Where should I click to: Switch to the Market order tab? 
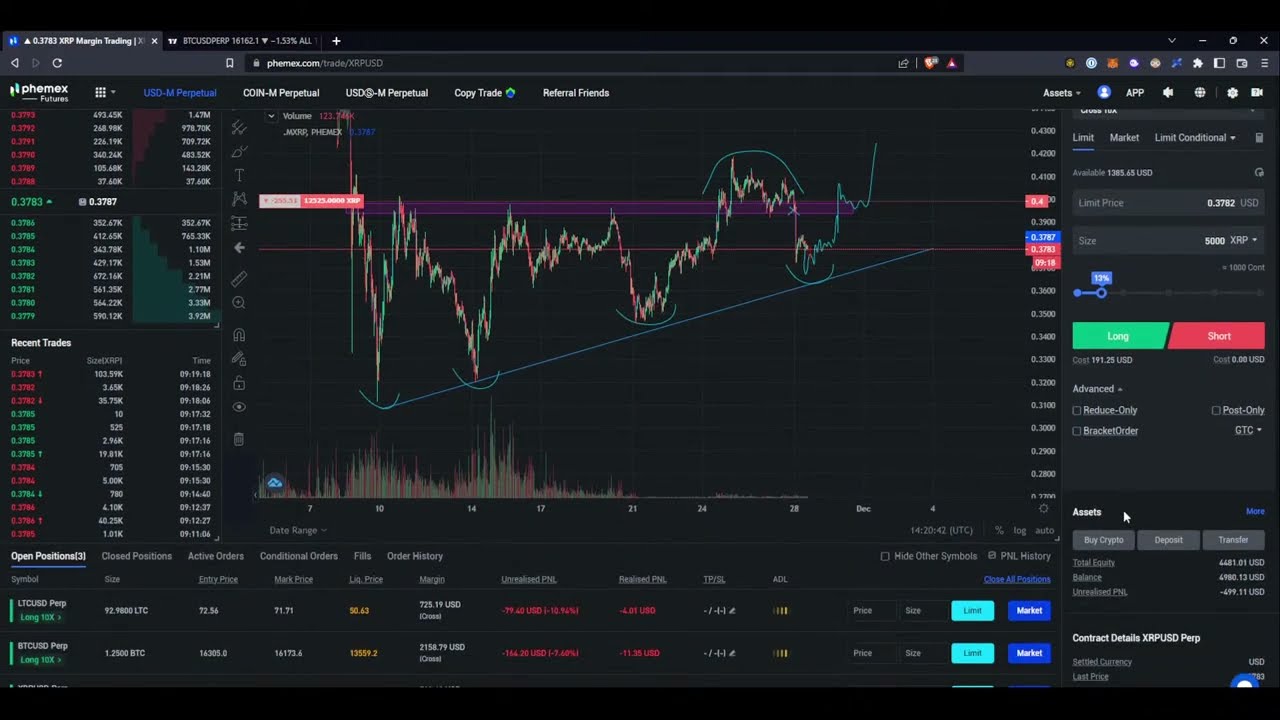[x=1124, y=138]
